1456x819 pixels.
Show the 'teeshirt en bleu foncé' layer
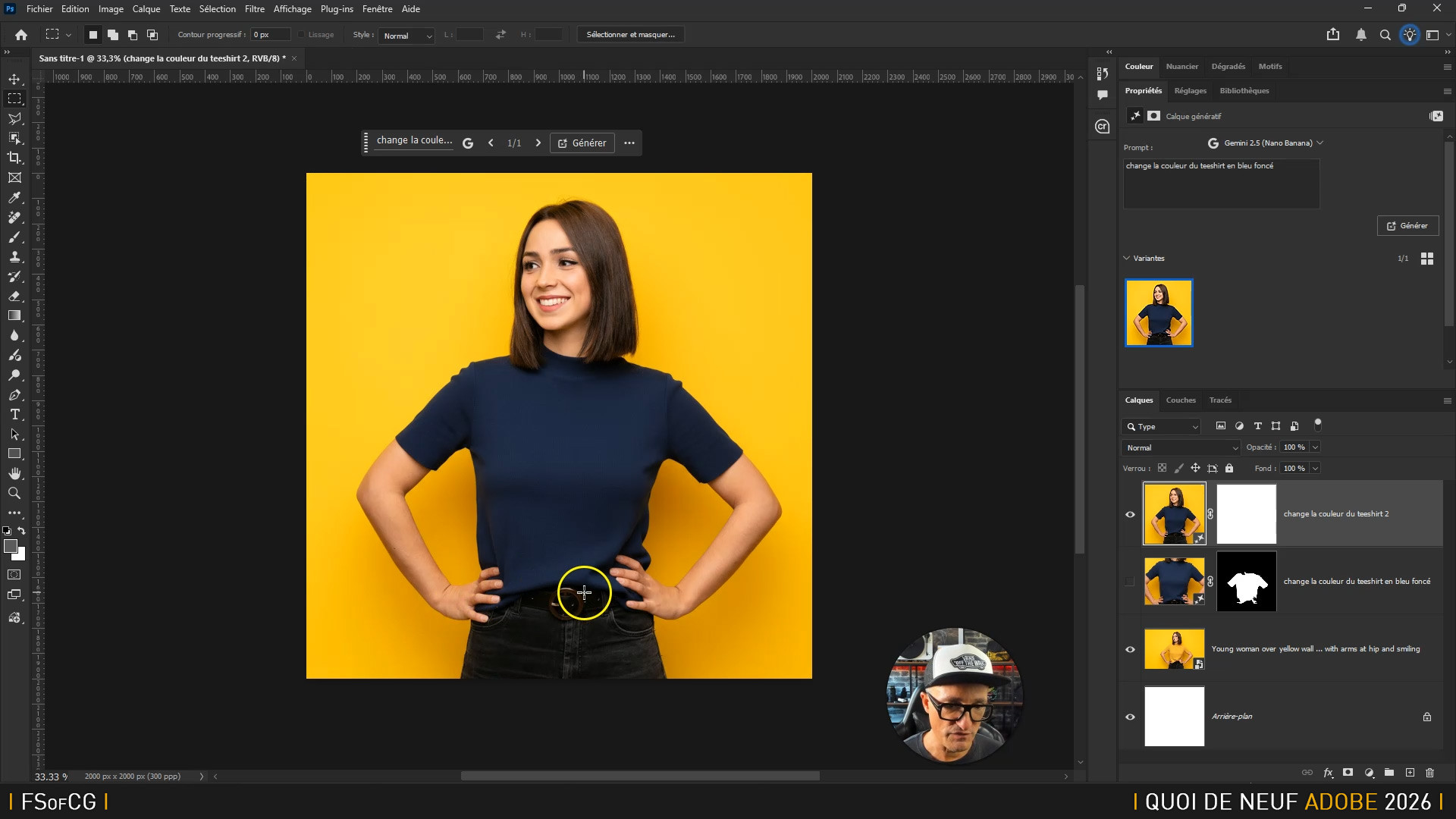coord(1130,582)
